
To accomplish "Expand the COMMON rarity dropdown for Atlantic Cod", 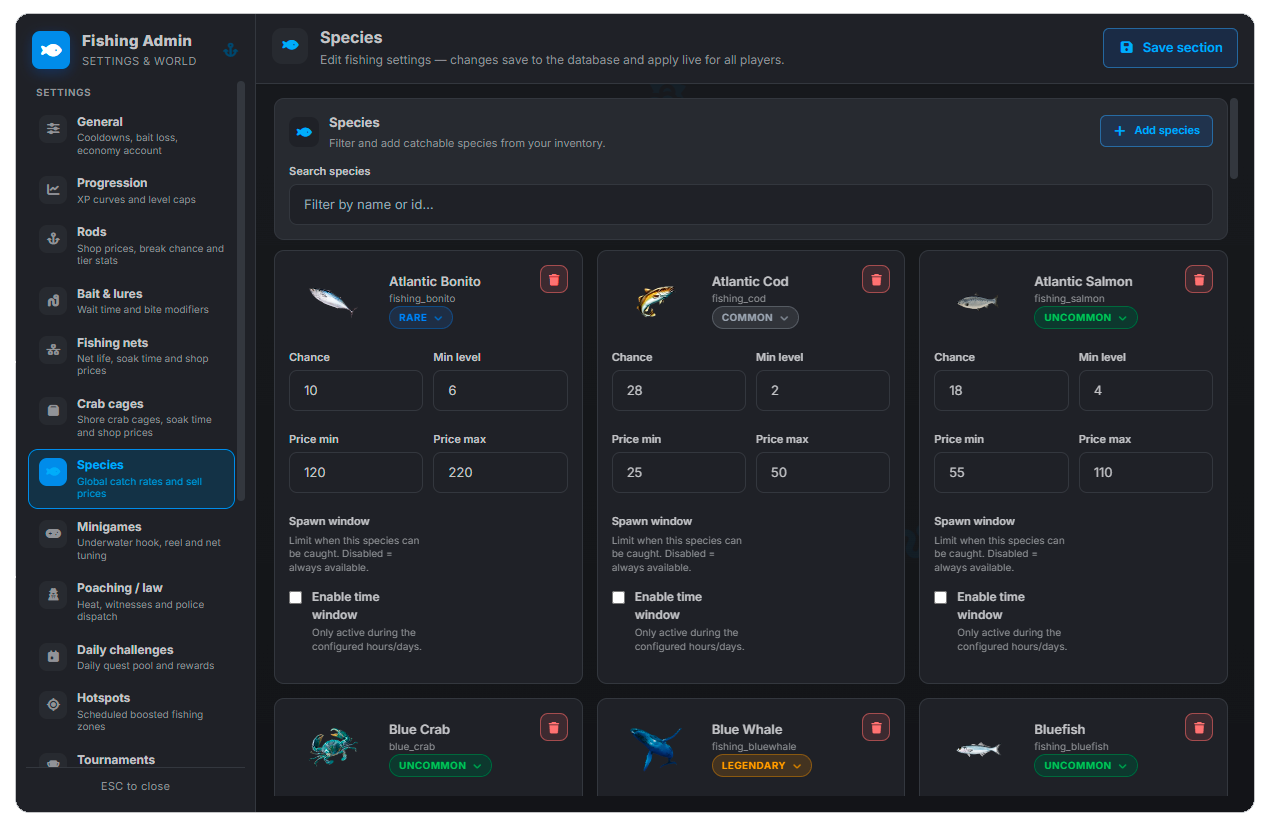I will tap(755, 318).
